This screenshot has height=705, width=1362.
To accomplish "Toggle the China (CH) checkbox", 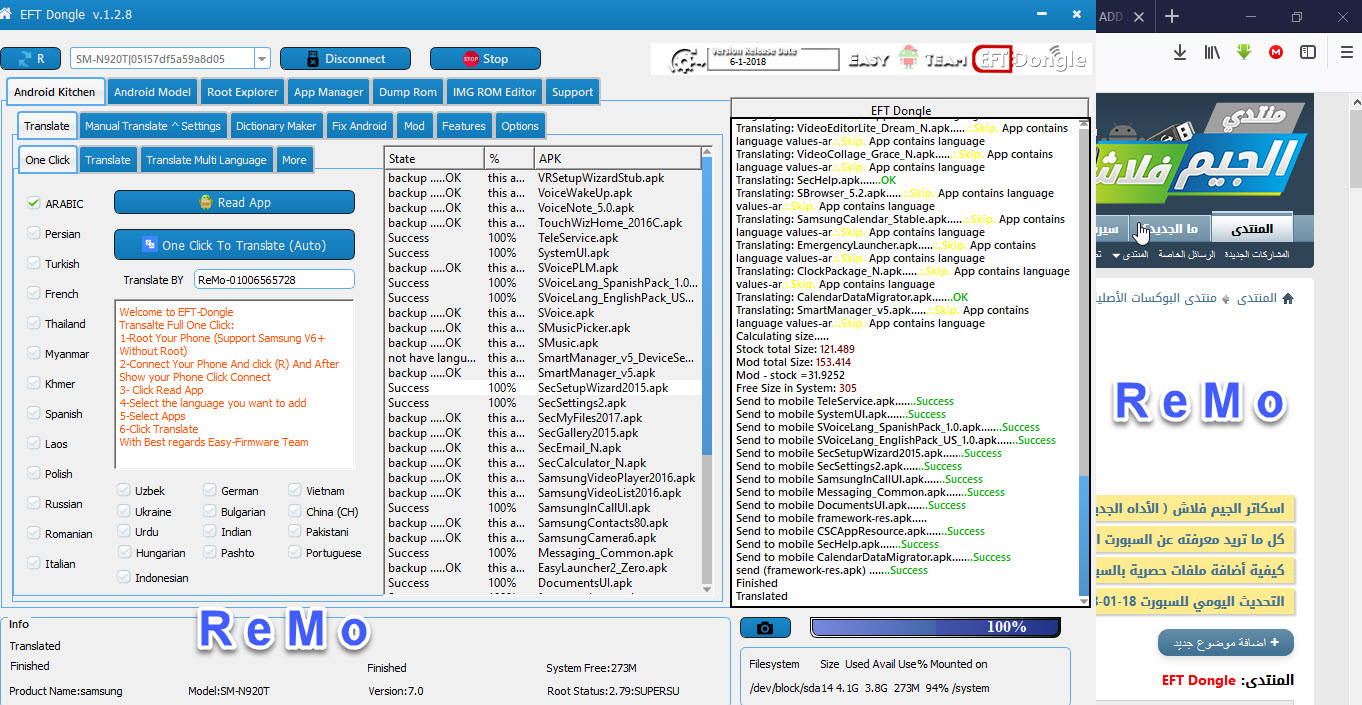I will [x=296, y=511].
